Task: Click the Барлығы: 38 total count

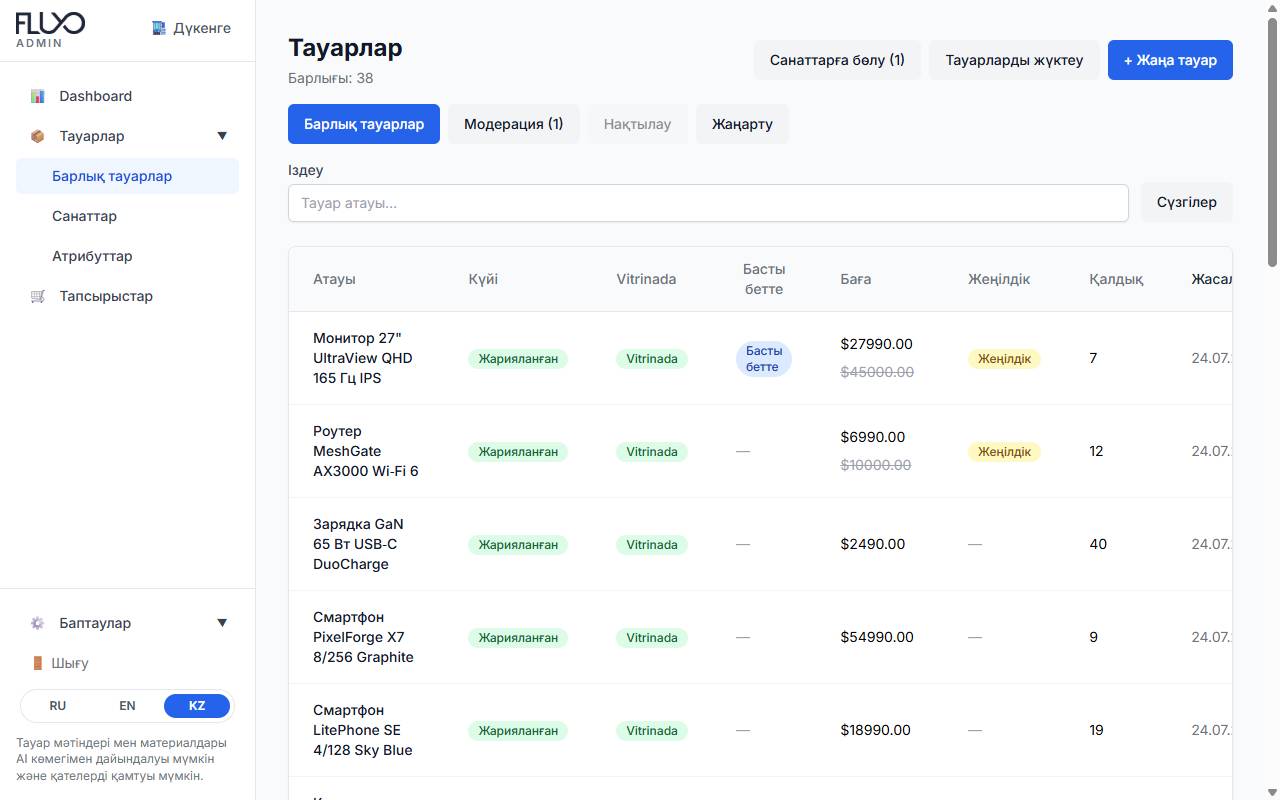Action: tap(331, 78)
